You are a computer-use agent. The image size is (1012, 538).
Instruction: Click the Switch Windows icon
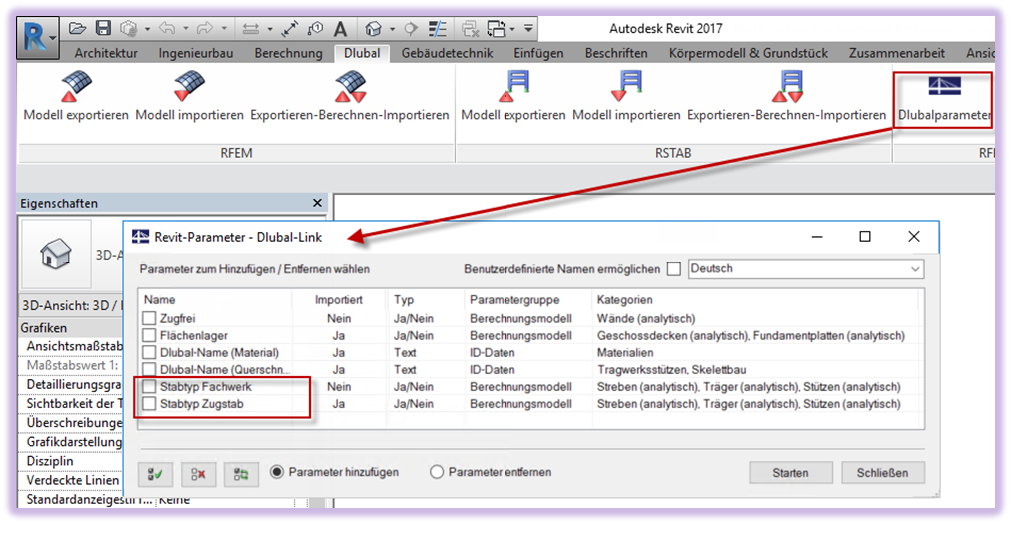pyautogui.click(x=497, y=28)
